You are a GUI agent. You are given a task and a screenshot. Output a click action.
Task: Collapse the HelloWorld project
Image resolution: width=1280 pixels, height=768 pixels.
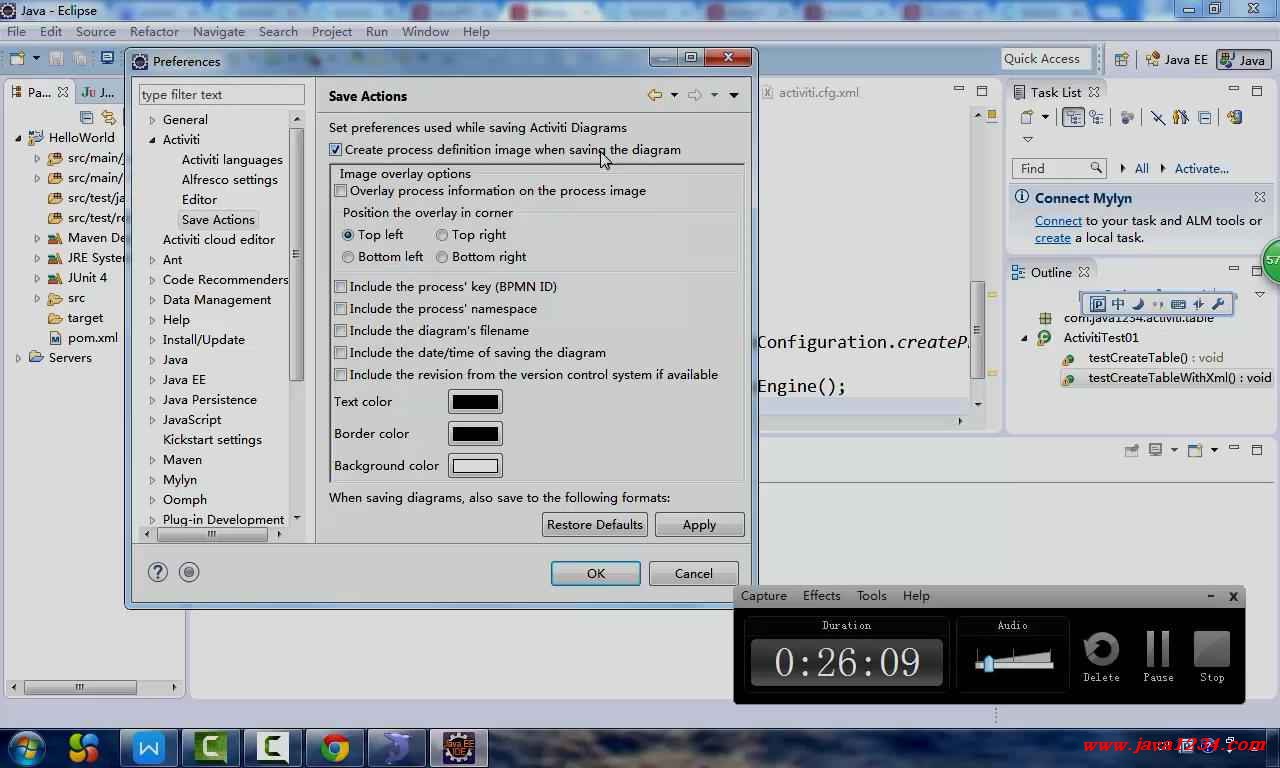18,138
